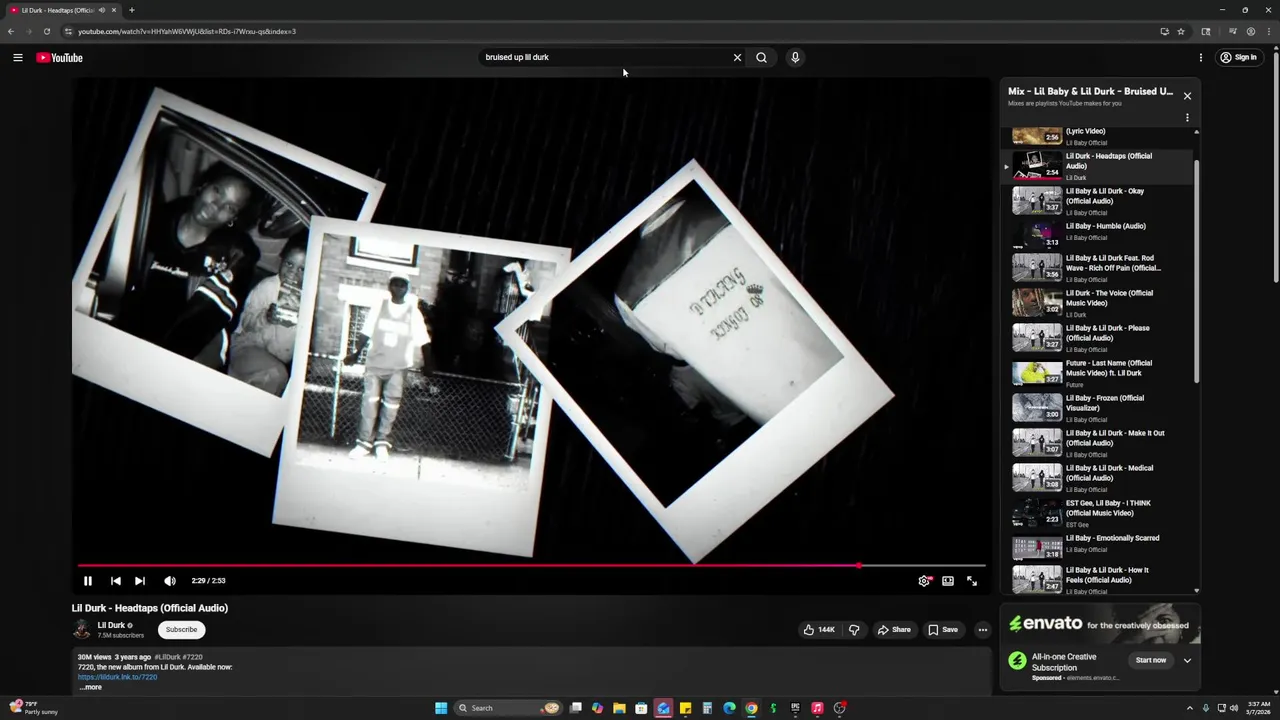
Task: Open the YouTube hamburger guide menu
Action: (x=18, y=57)
